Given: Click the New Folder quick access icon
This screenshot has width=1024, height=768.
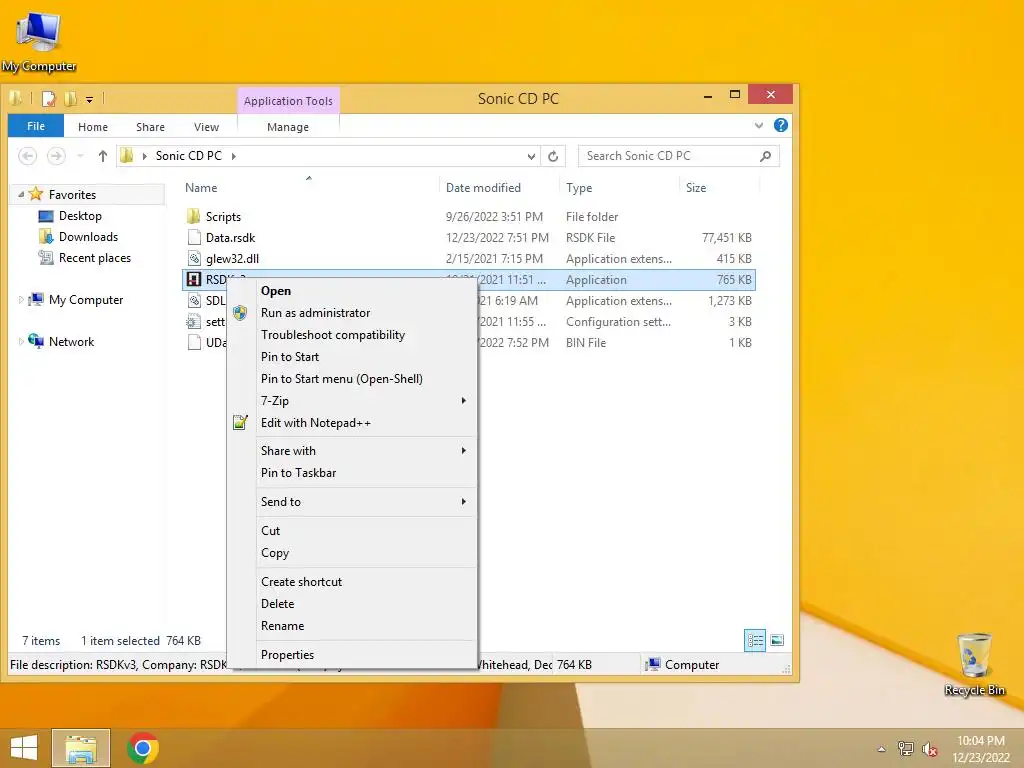Looking at the screenshot, I should pos(71,99).
